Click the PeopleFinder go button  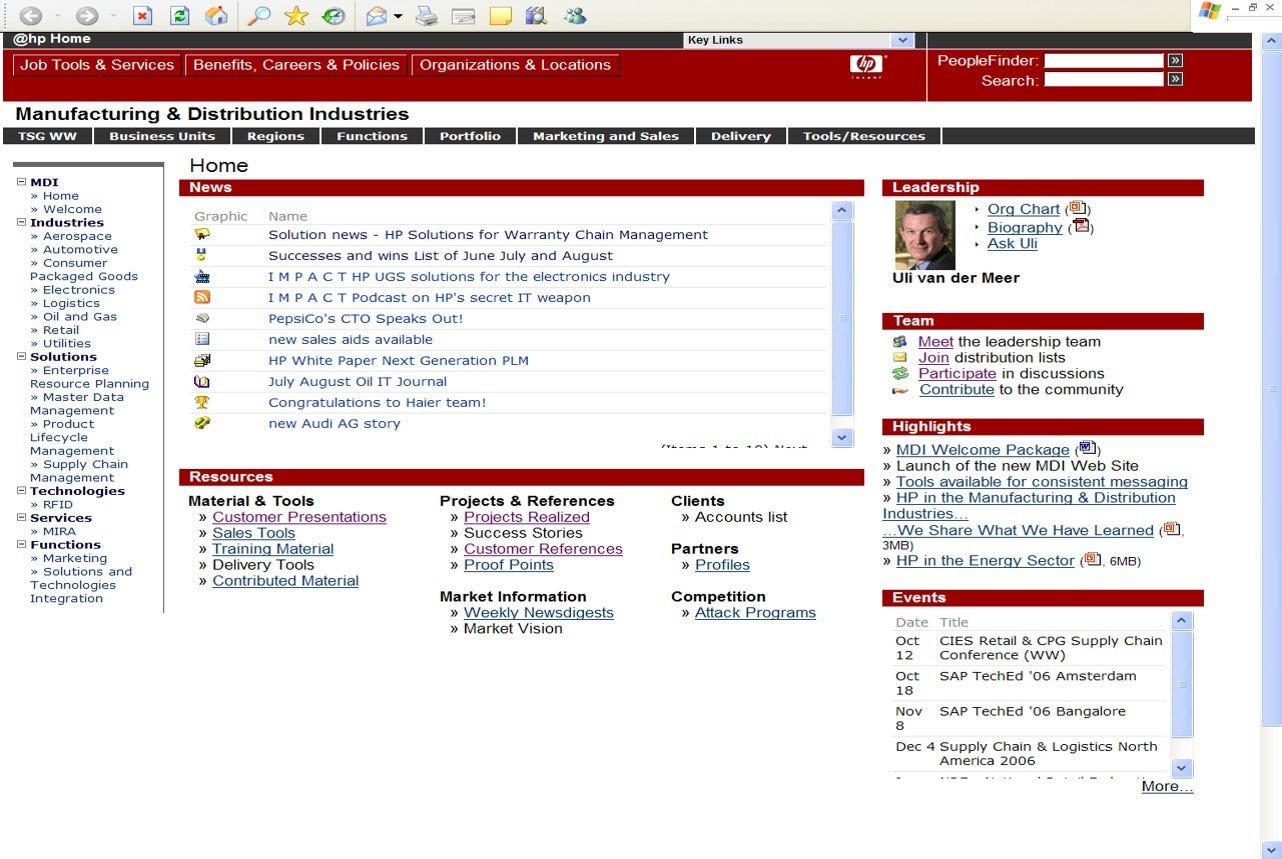pyautogui.click(x=1175, y=60)
